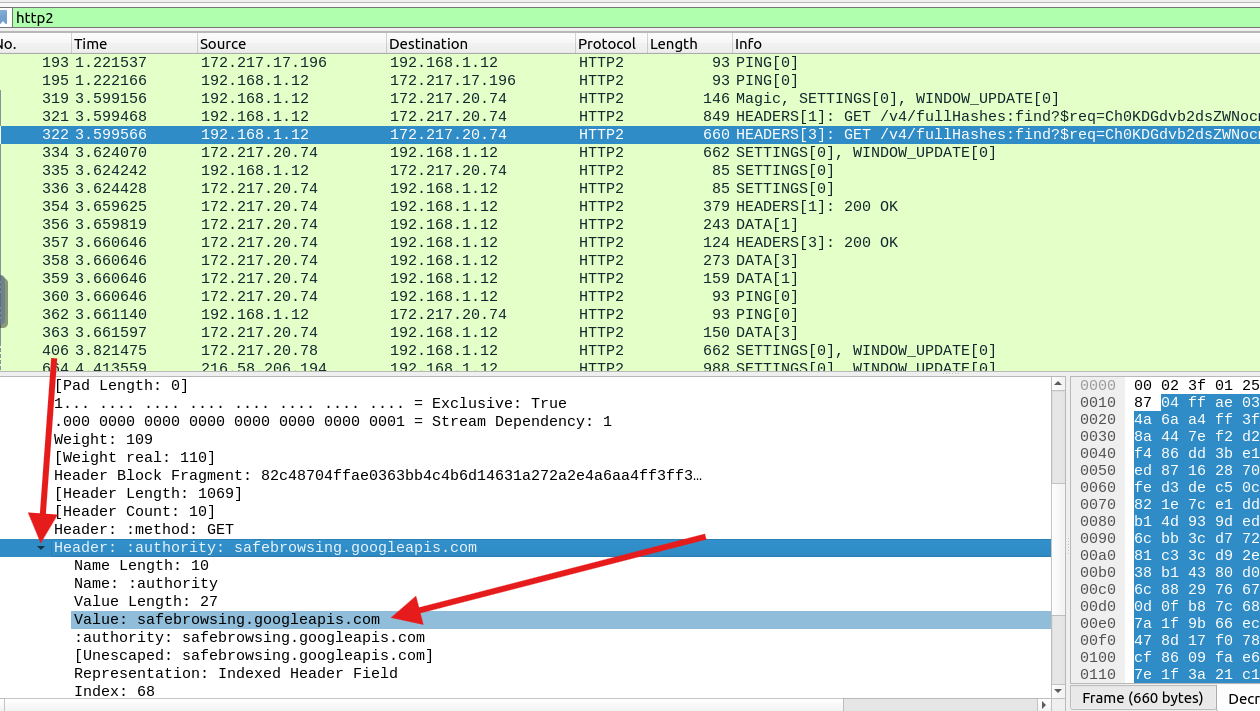This screenshot has height=711, width=1260.
Task: Select Value: safebrowsing.googleapis.com field
Action: [x=227, y=620]
